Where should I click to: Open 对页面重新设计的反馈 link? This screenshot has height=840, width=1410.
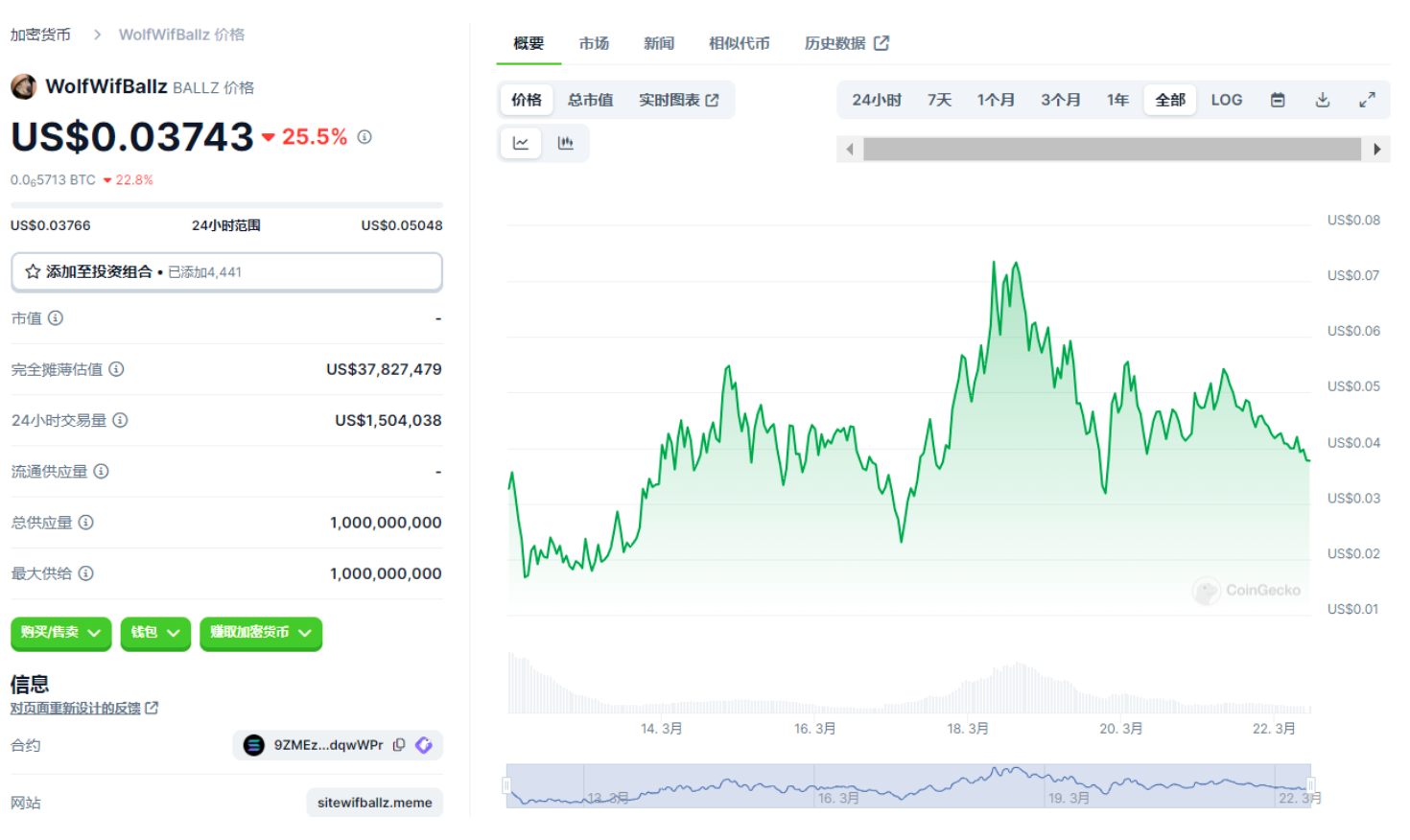tap(76, 708)
